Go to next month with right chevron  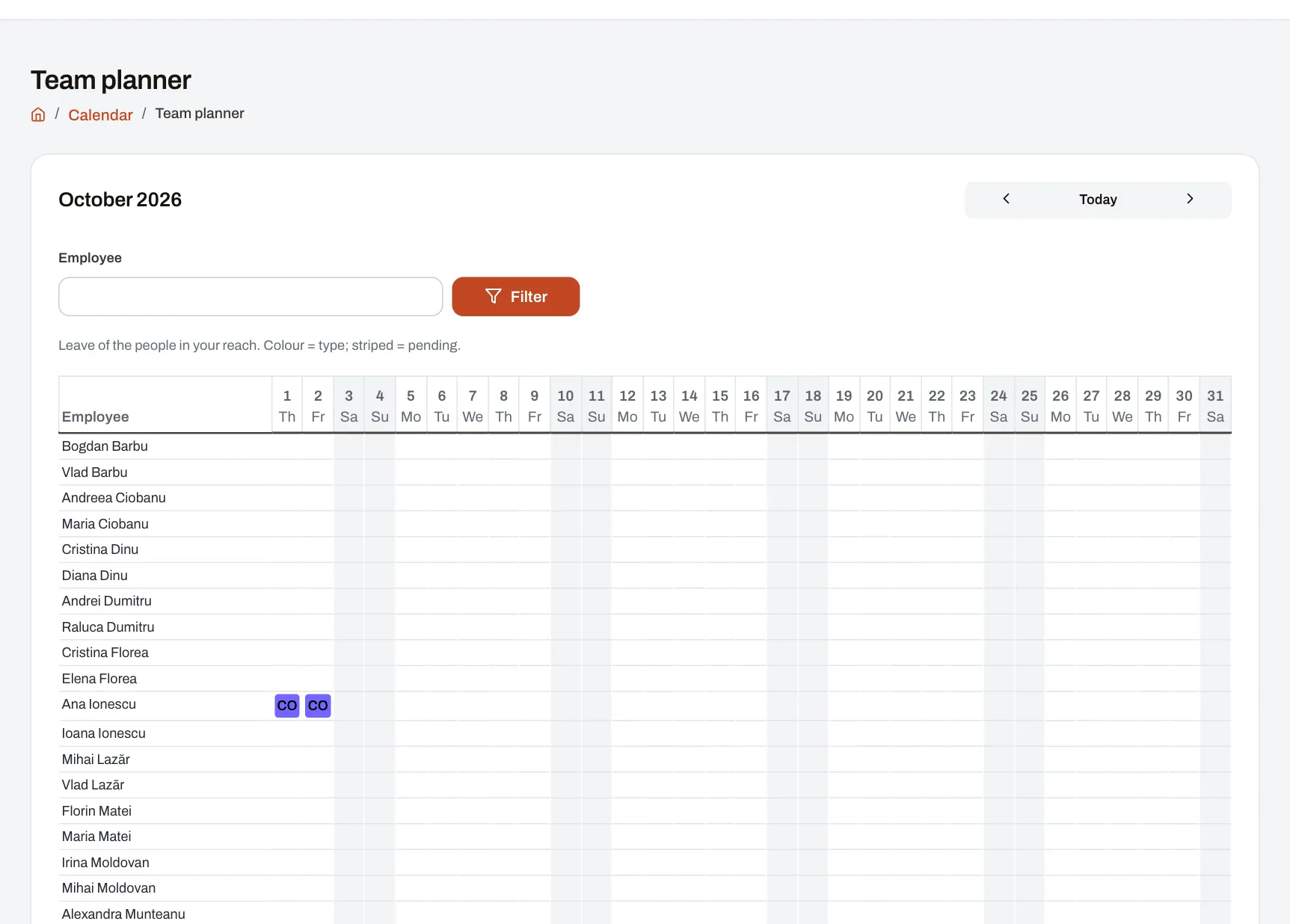1190,199
